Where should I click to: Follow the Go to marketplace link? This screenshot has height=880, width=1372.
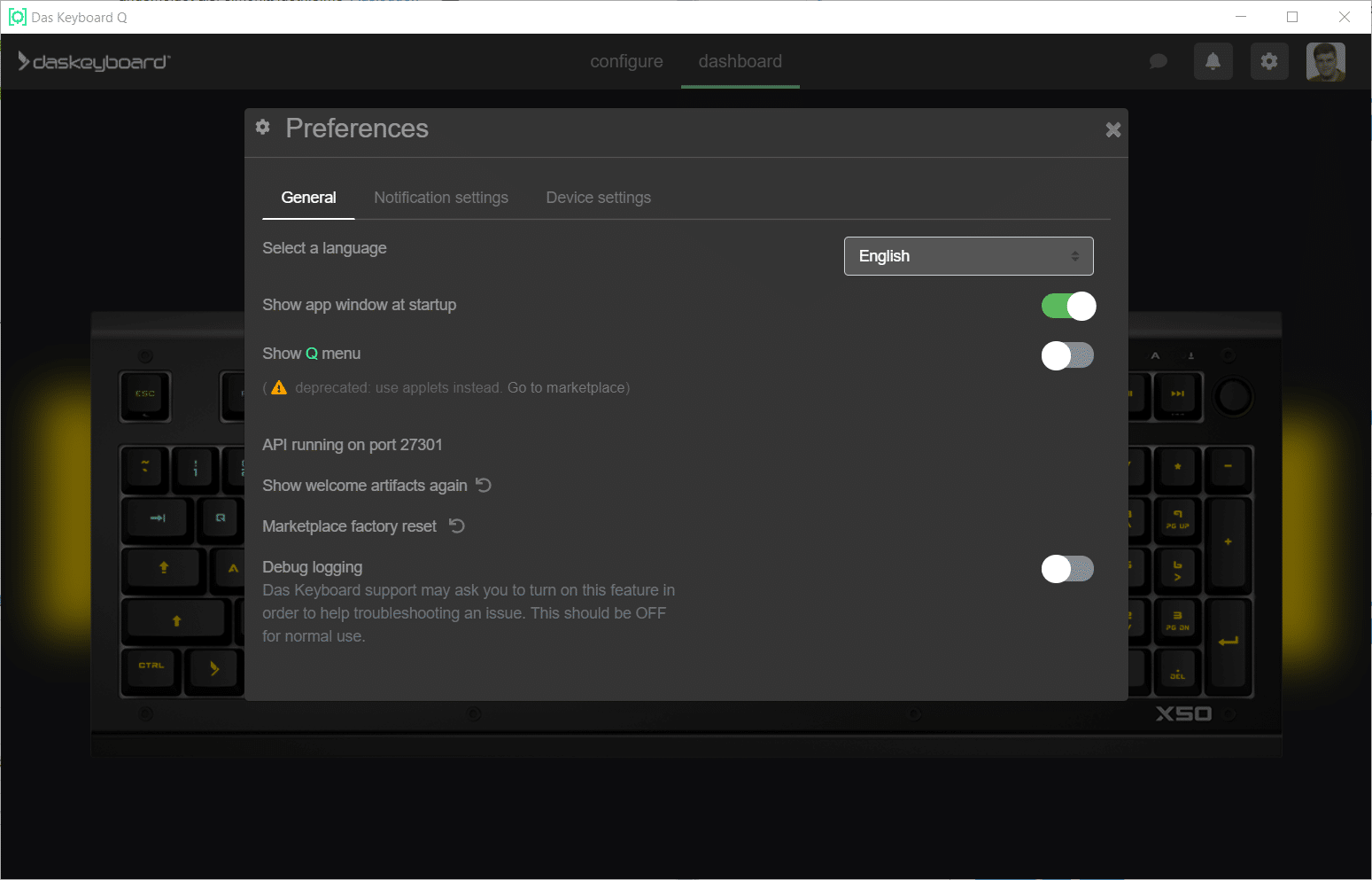[x=566, y=387]
